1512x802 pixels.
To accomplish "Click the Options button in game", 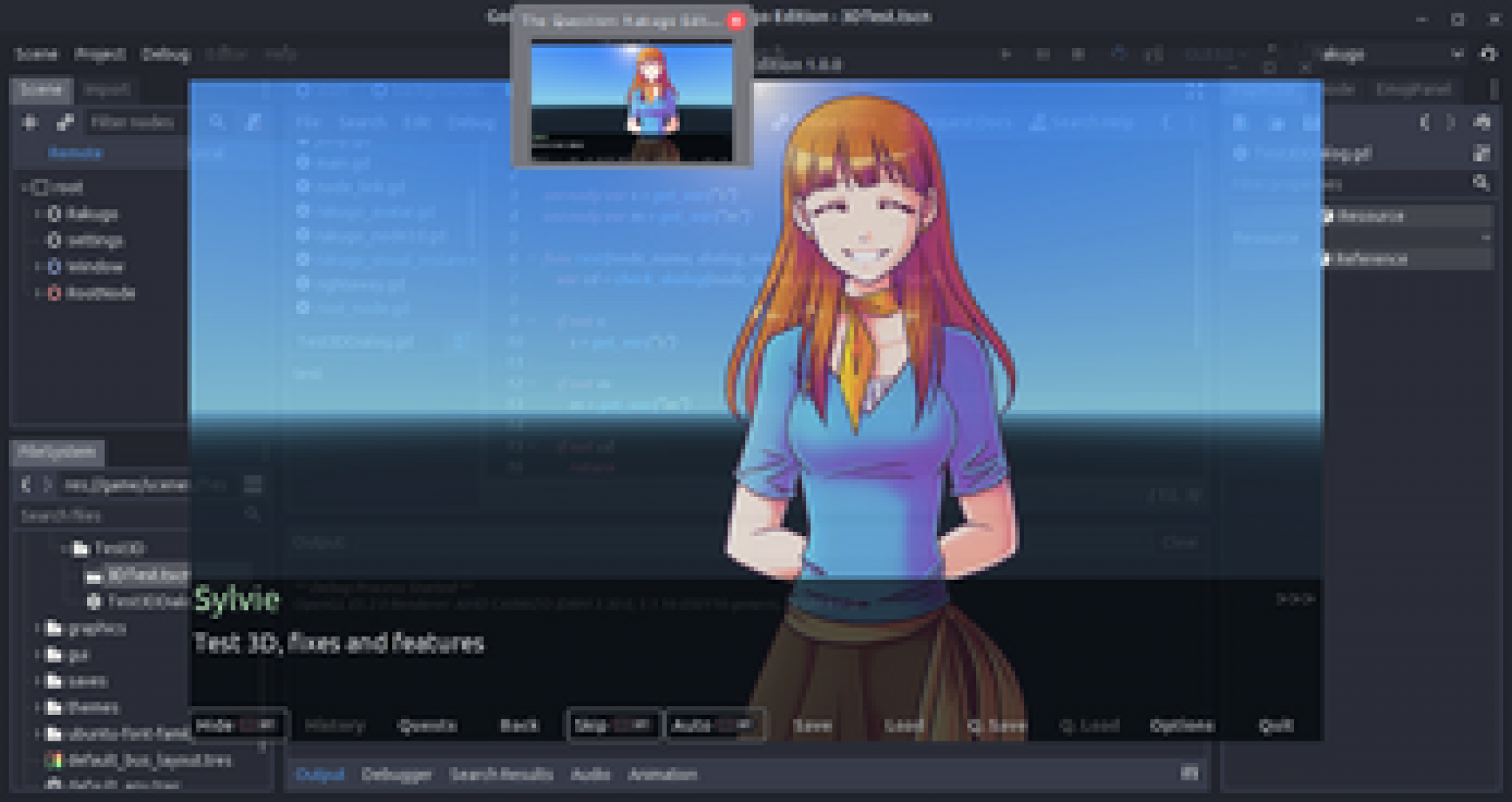I will (x=1181, y=725).
